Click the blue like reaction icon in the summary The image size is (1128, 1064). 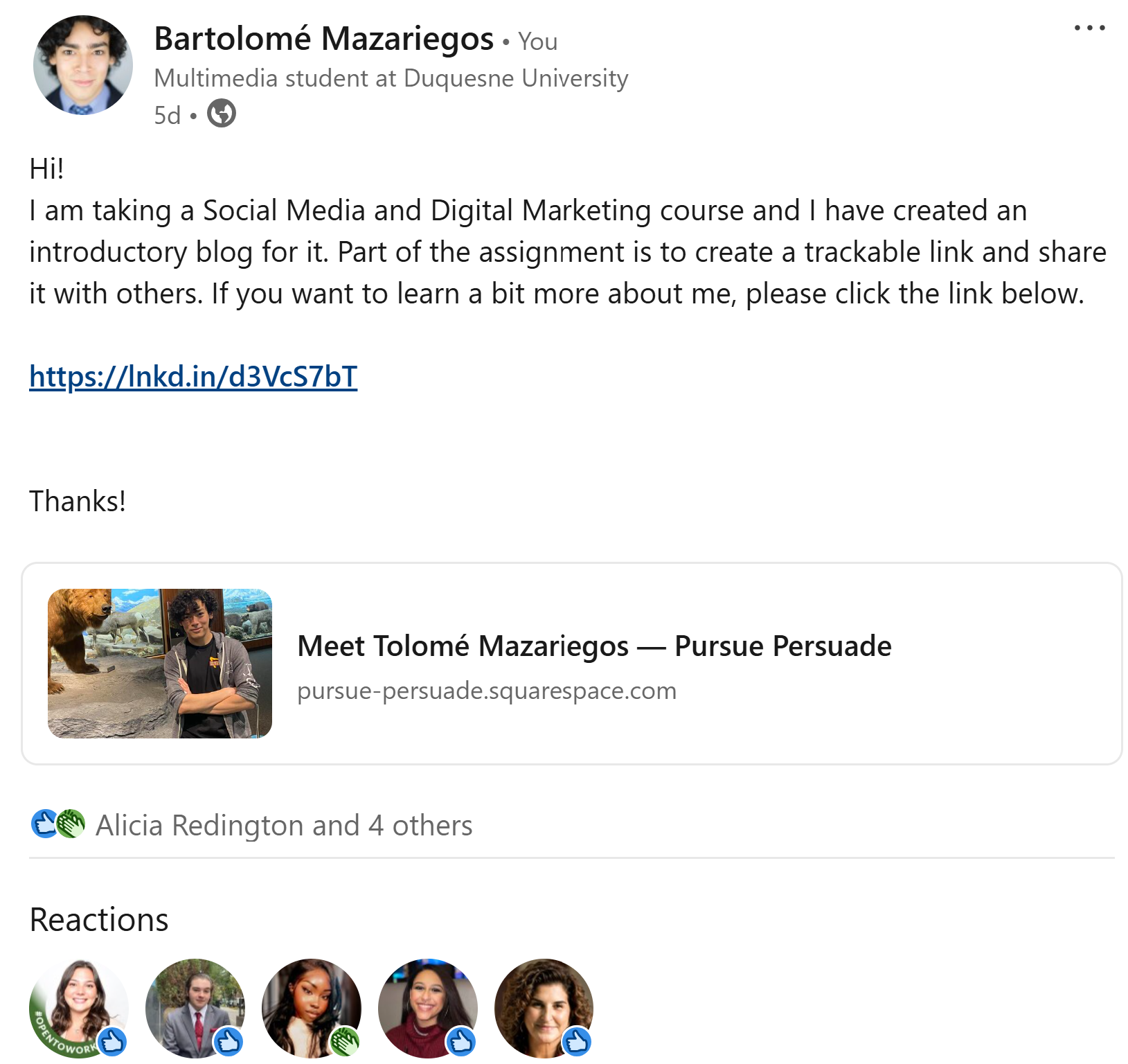click(x=44, y=824)
